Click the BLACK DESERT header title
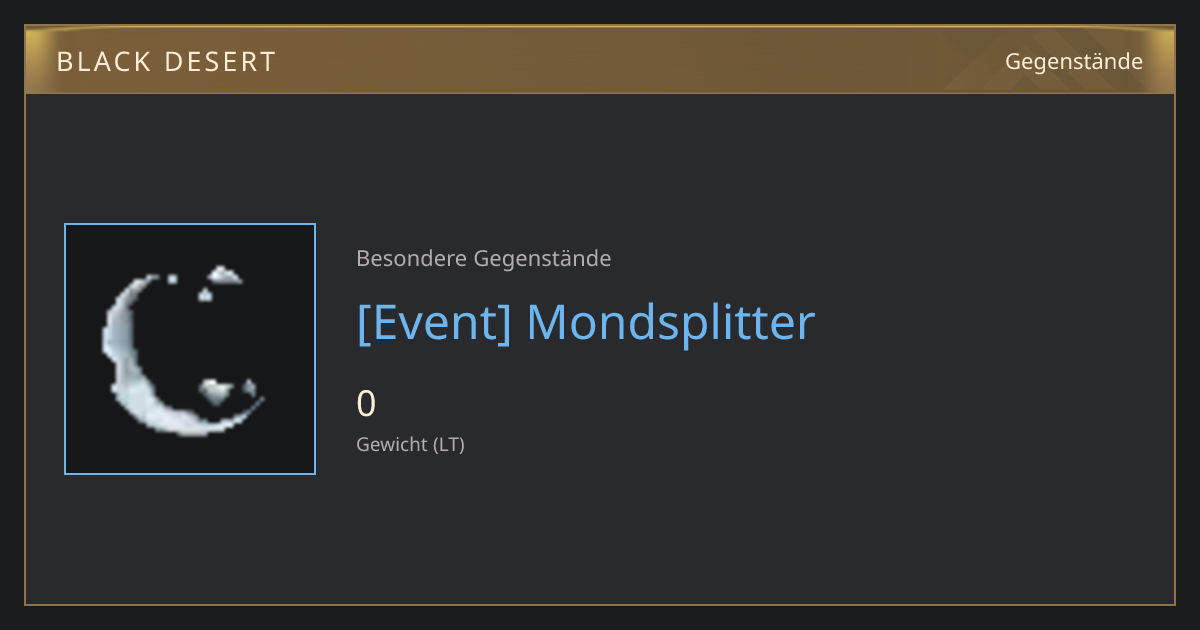Image resolution: width=1200 pixels, height=630 pixels. [x=166, y=62]
